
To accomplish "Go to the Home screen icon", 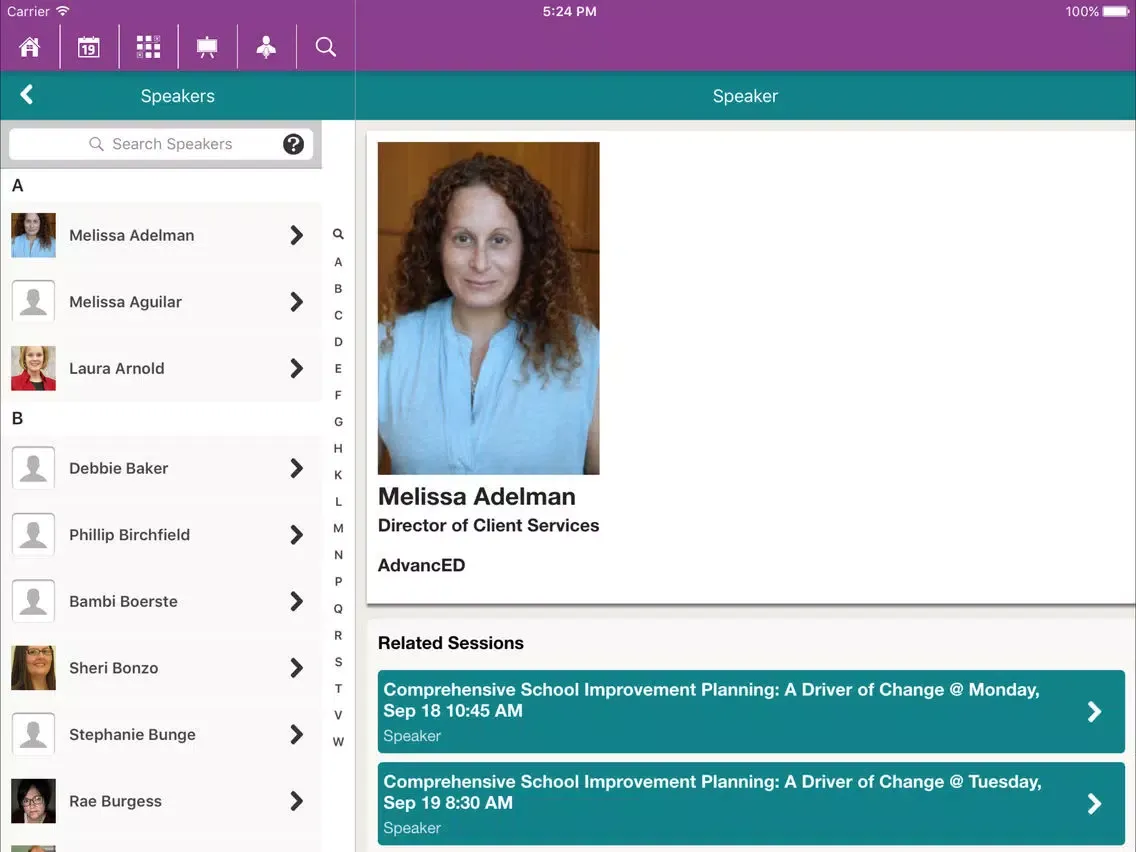I will 30,48.
